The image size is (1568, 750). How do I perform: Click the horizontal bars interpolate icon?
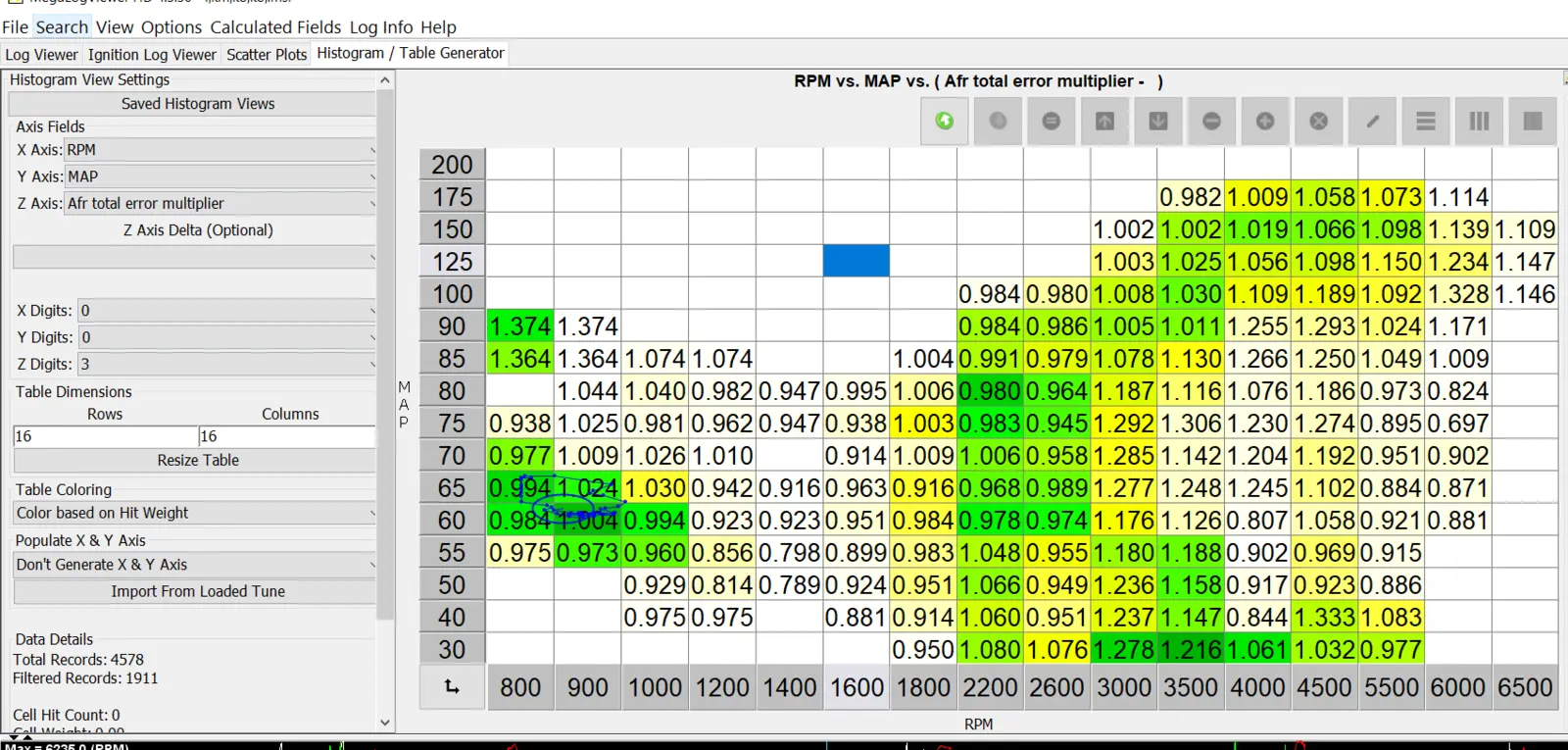(x=1426, y=121)
